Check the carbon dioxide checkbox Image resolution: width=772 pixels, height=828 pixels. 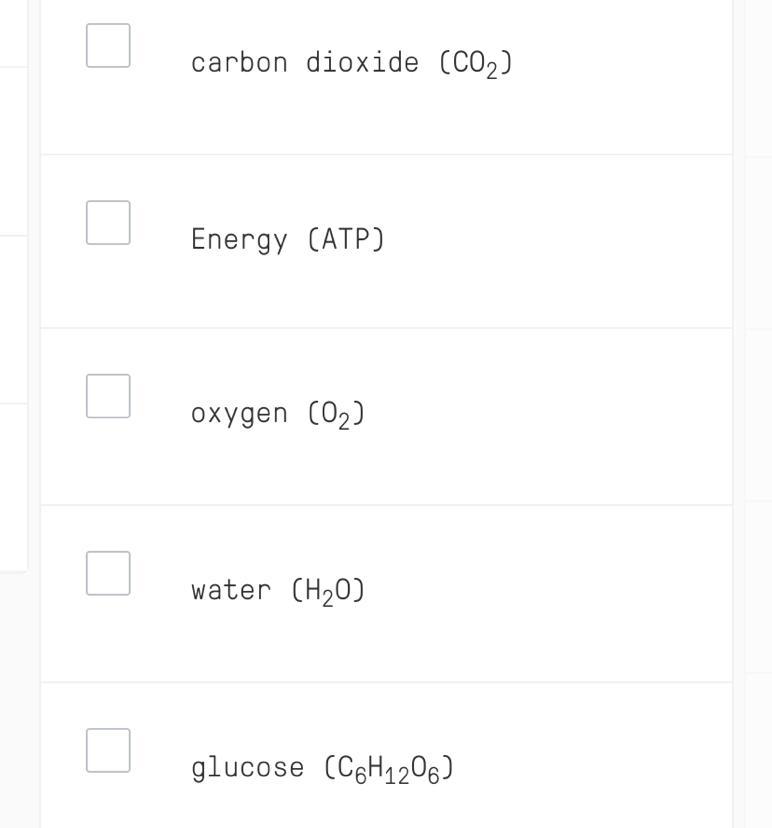point(108,46)
